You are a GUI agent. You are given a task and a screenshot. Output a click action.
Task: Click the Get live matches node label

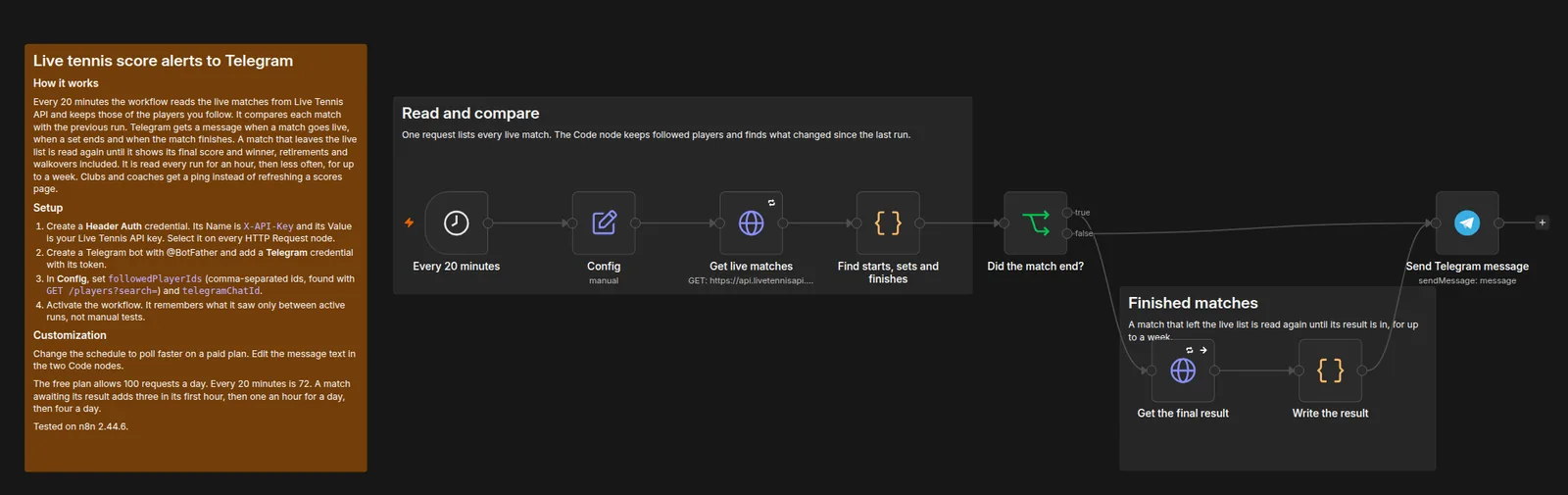coord(751,267)
